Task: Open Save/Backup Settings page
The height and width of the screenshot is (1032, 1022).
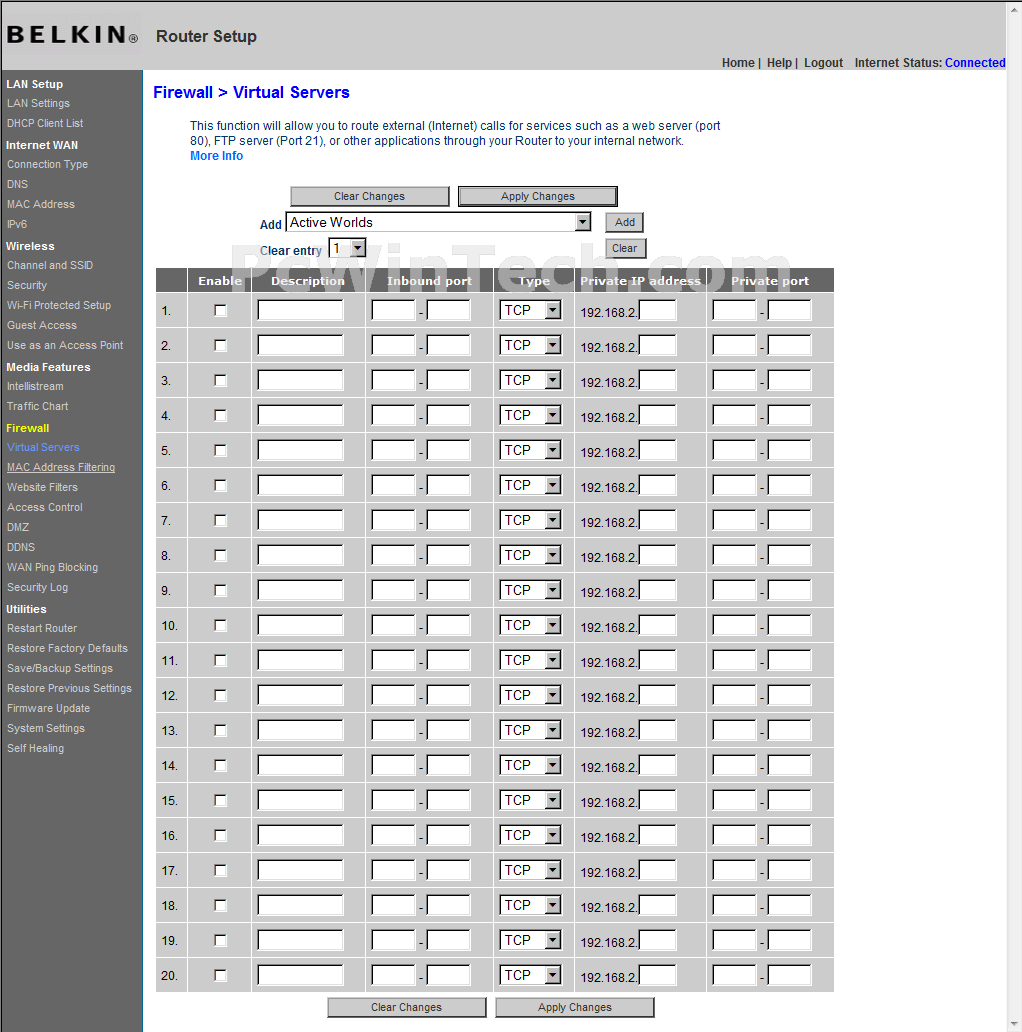Action: pos(60,668)
